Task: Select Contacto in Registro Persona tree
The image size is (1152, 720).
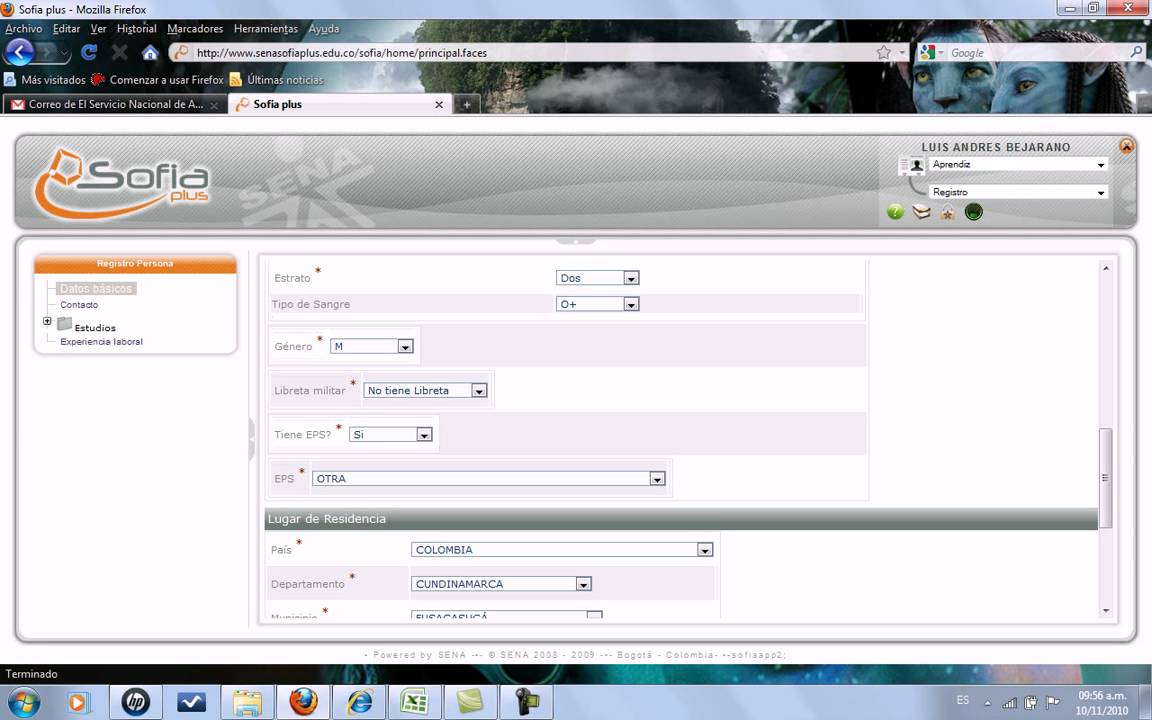Action: click(x=79, y=305)
